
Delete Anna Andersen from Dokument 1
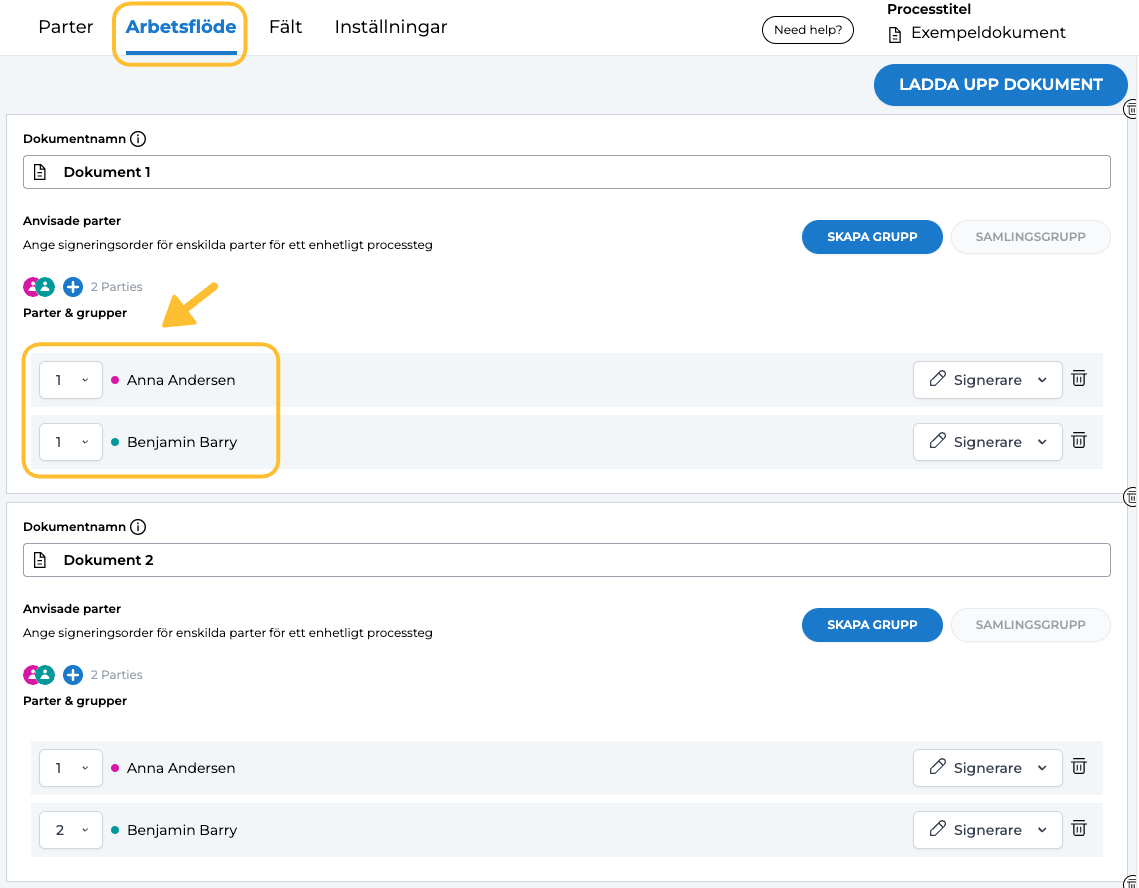(x=1079, y=379)
